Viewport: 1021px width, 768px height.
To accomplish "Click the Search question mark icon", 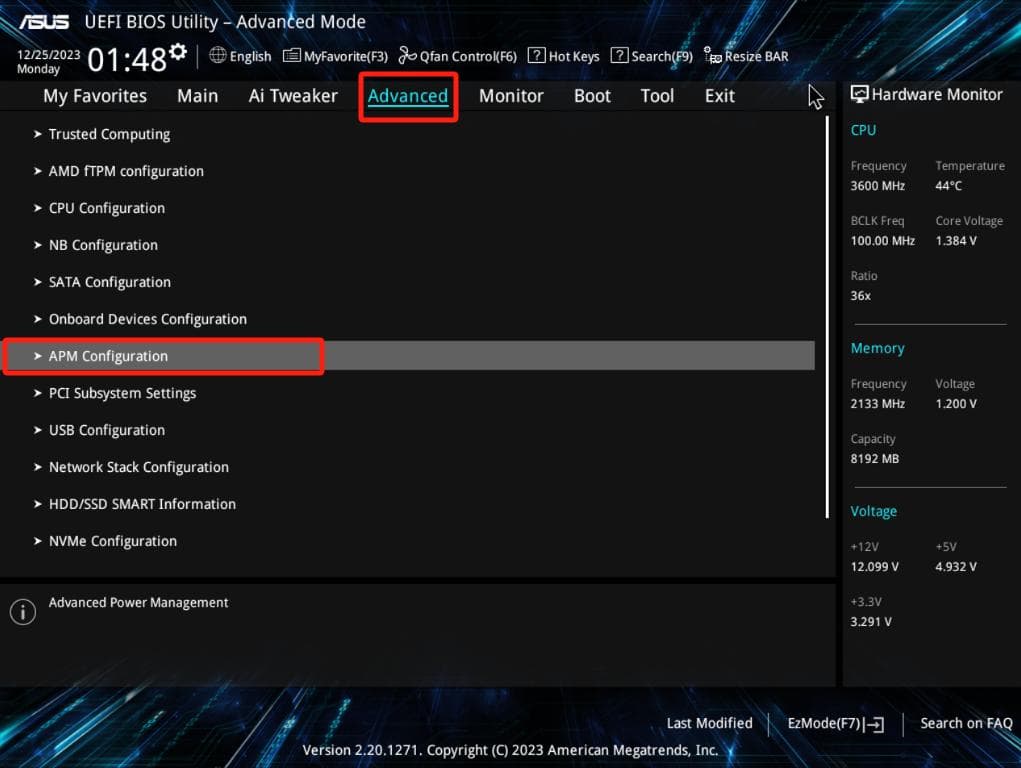I will [619, 55].
